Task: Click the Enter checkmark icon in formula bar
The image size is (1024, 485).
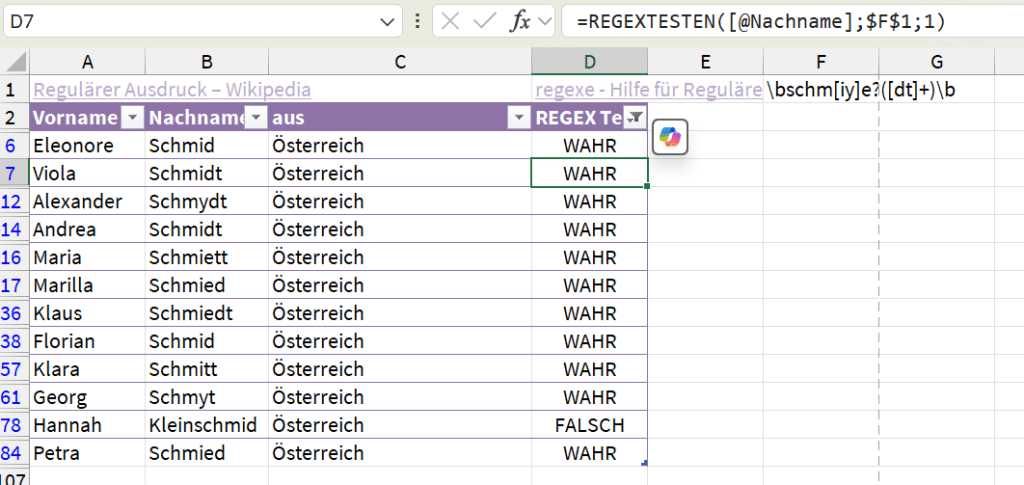Action: click(484, 22)
